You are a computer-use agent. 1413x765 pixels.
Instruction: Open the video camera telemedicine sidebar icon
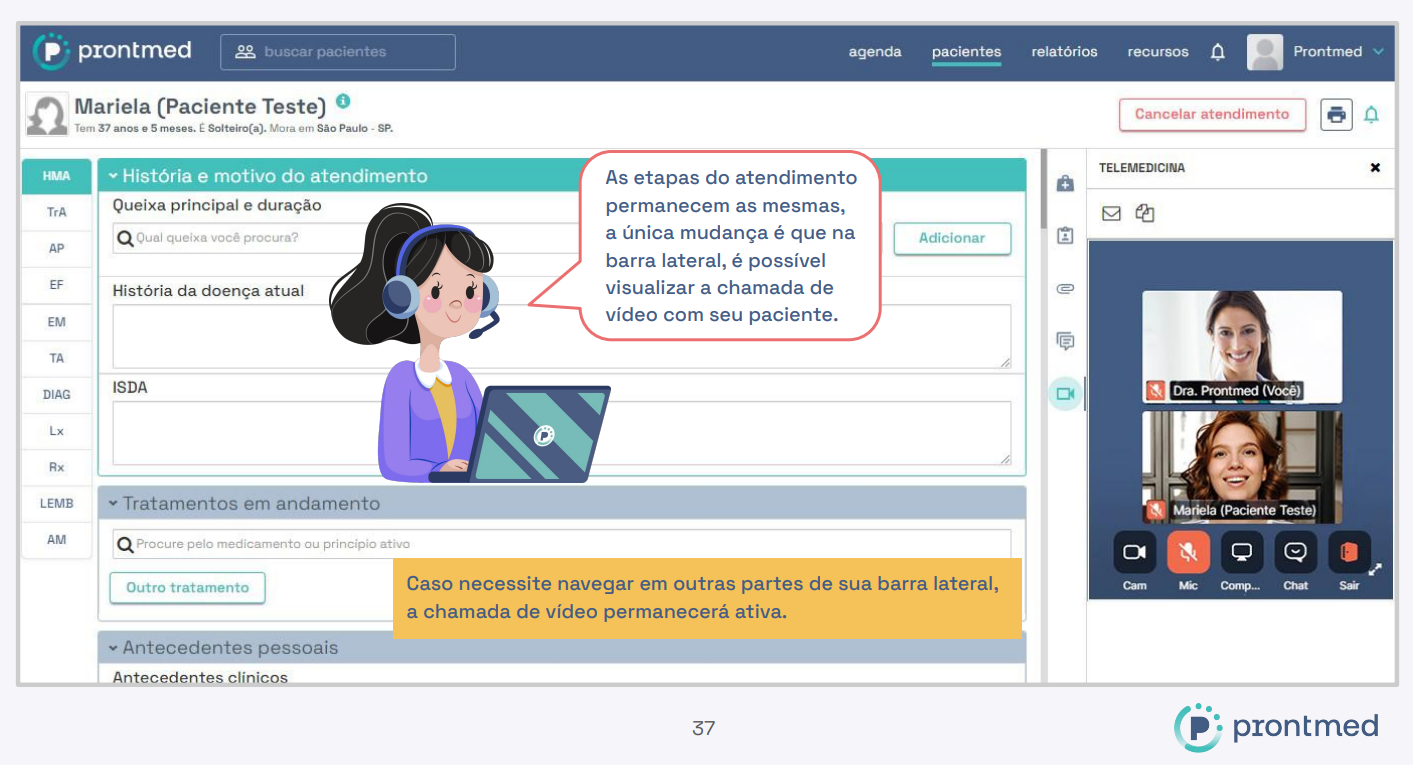(1065, 394)
